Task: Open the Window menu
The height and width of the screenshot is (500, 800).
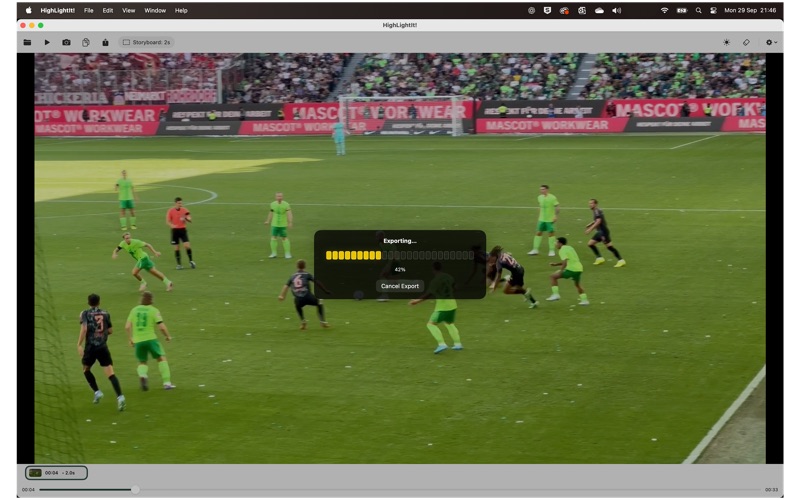Action: click(155, 10)
